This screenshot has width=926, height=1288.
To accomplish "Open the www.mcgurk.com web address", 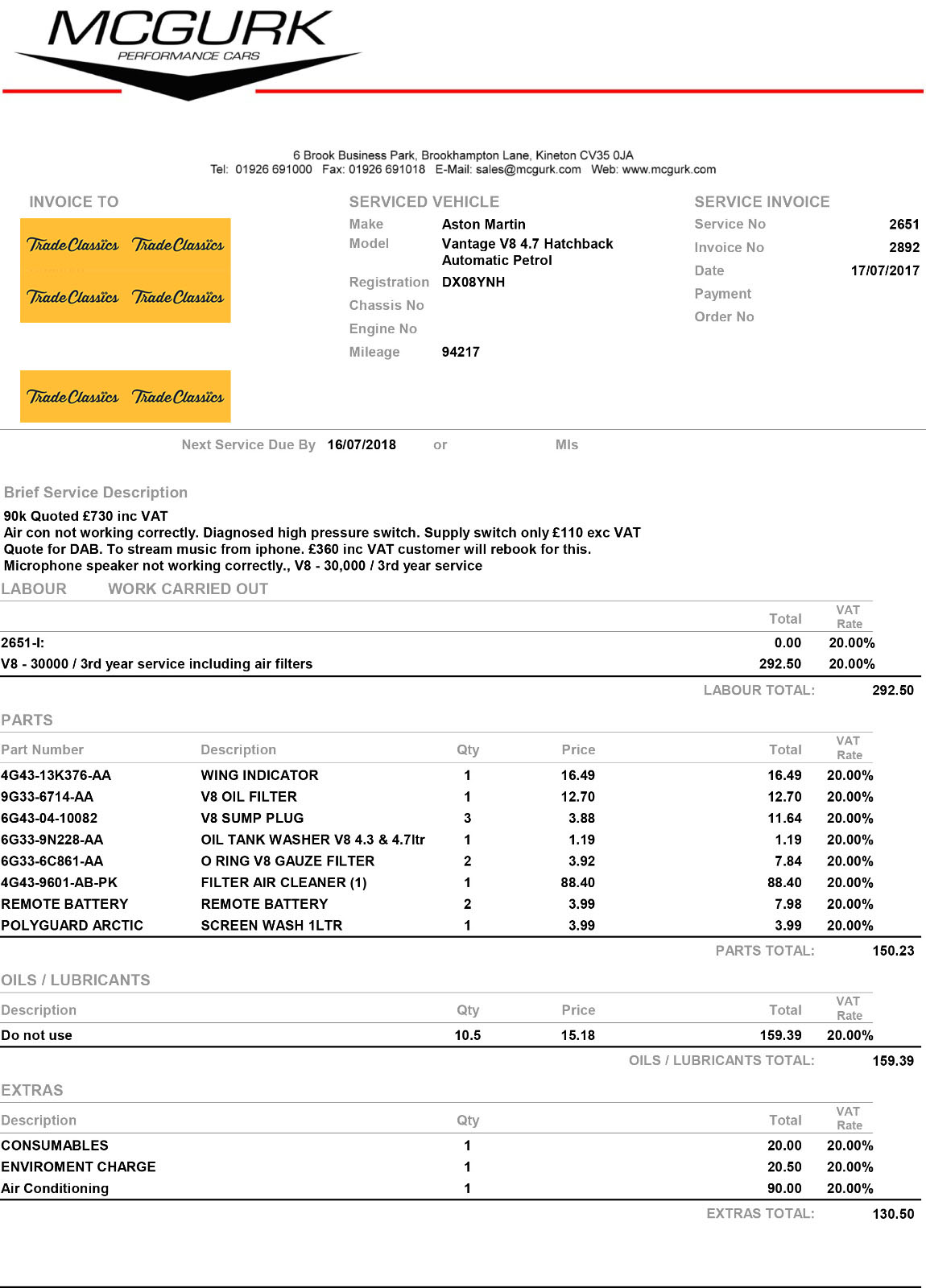I will [669, 170].
